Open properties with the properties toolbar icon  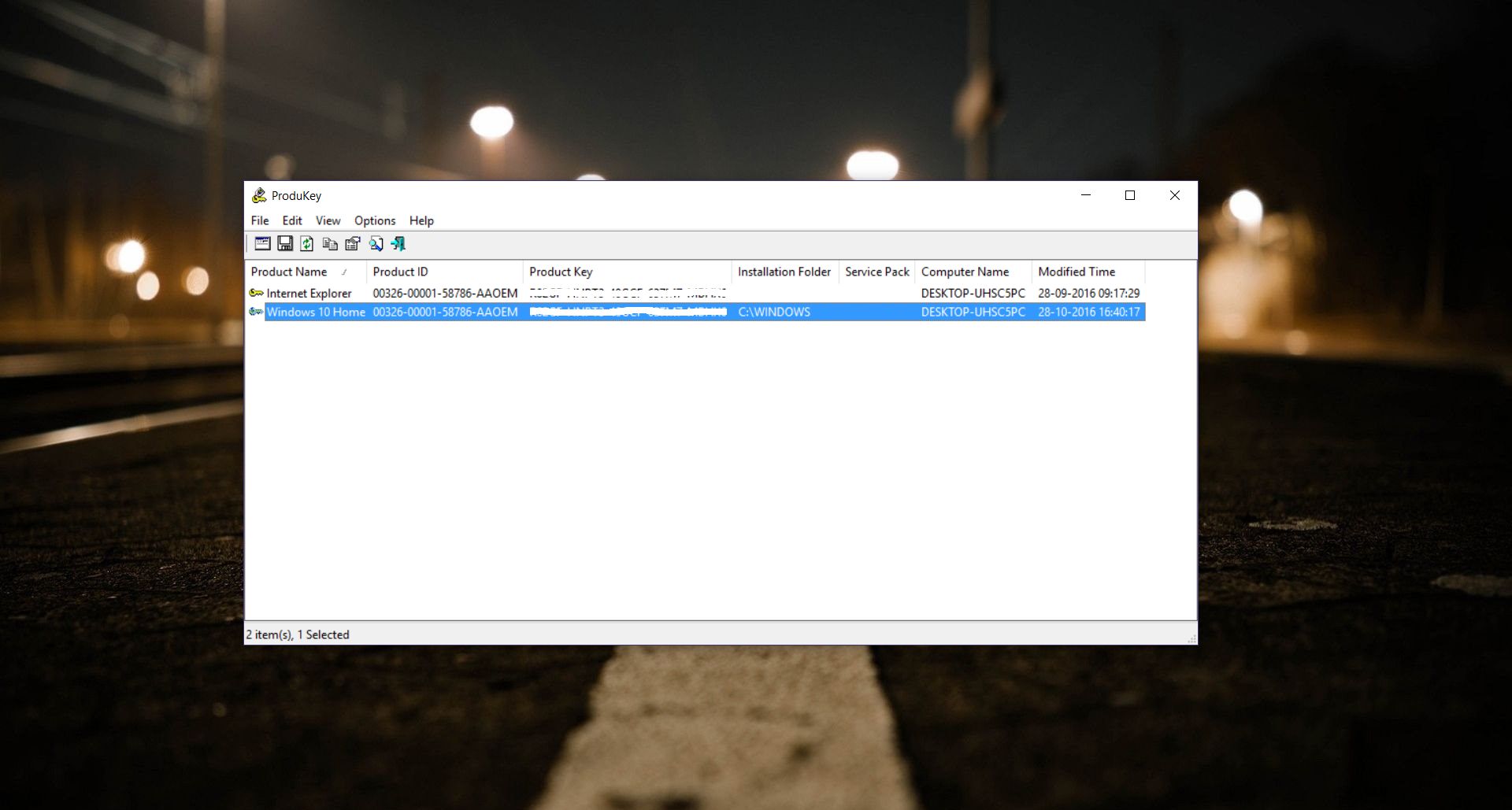(x=352, y=244)
